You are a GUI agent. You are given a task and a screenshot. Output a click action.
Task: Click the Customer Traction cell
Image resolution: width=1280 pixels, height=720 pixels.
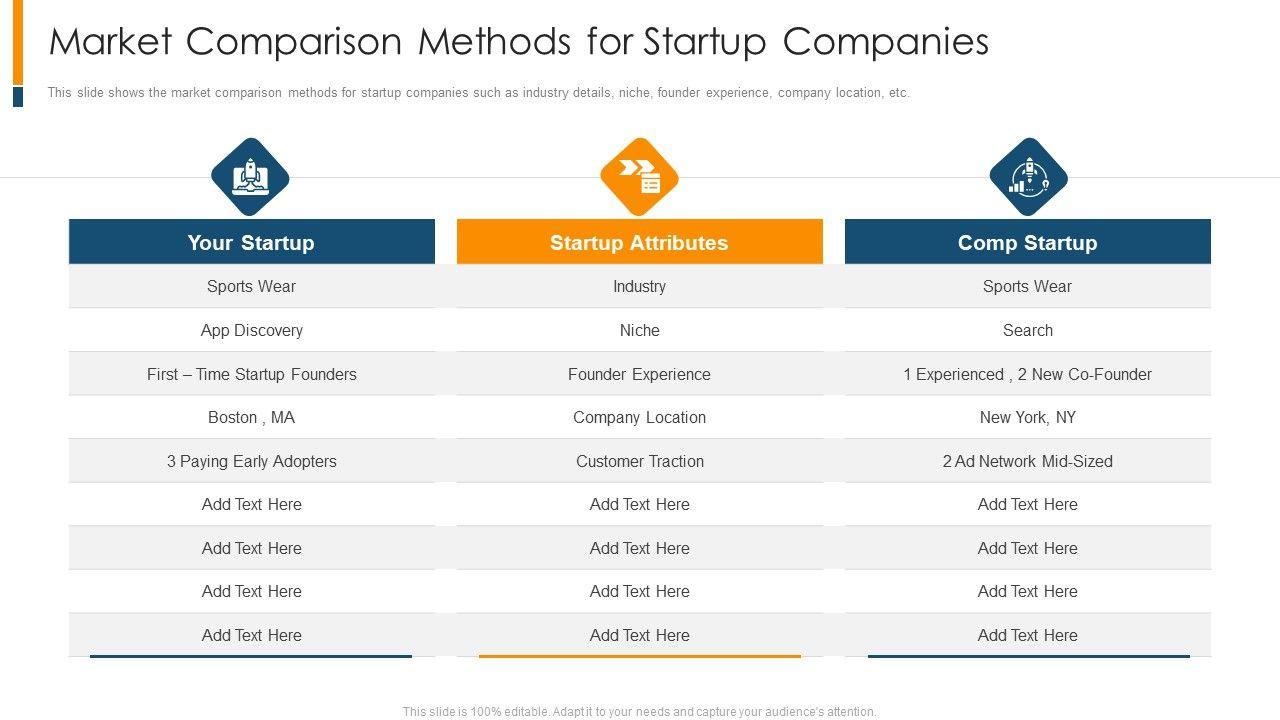click(639, 461)
